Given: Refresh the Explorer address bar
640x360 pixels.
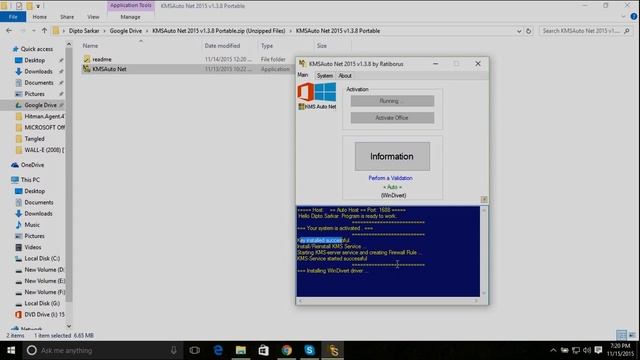Looking at the screenshot, I should tap(529, 31).
